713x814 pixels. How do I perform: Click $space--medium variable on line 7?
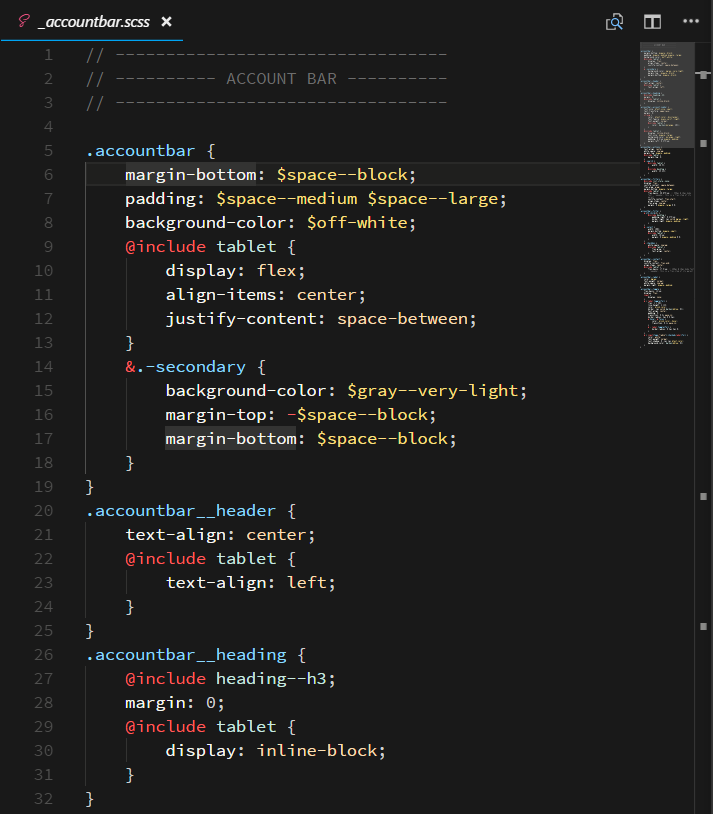point(287,199)
